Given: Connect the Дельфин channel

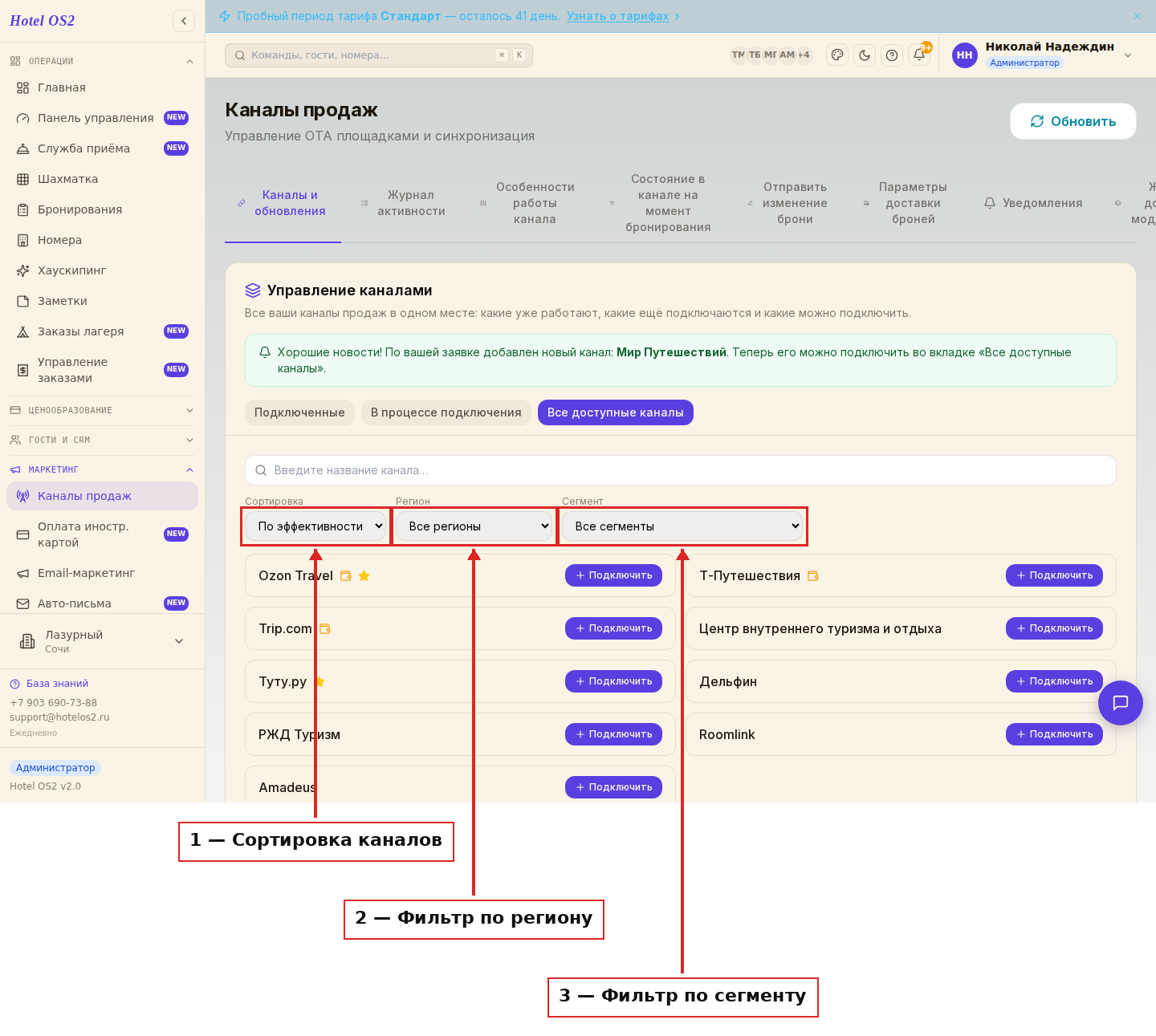Looking at the screenshot, I should pos(1054,681).
